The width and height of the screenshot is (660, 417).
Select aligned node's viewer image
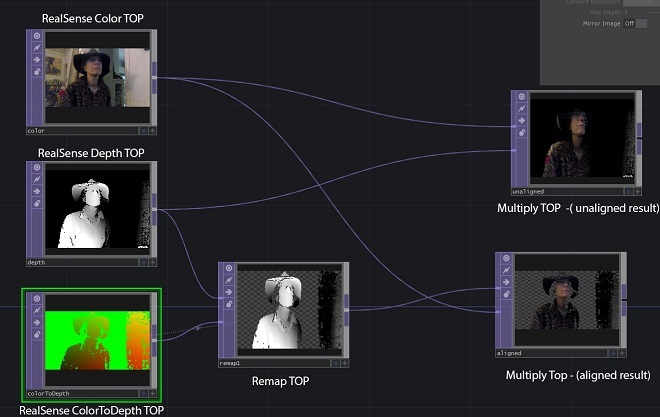(567, 300)
